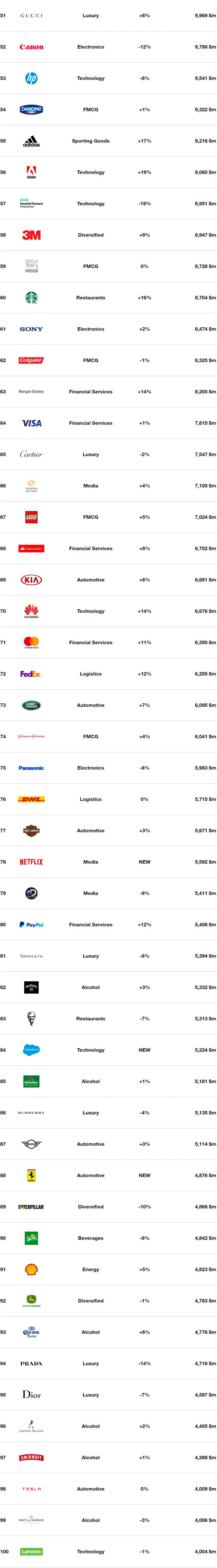Screen dimensions: 217x1568
Task: Select the green Lenovo logo
Action: [31, 1552]
